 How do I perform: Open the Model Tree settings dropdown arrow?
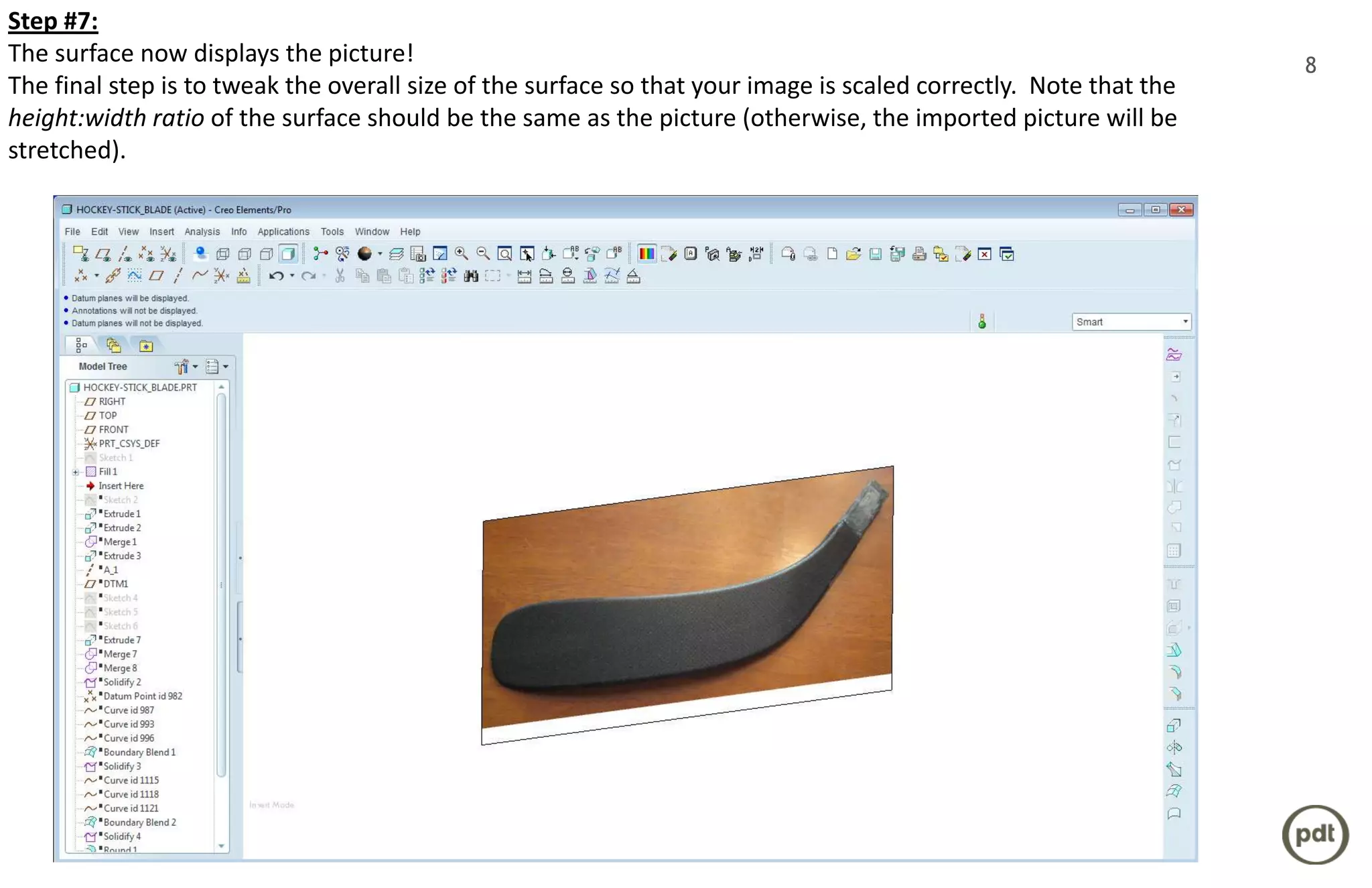pos(195,367)
